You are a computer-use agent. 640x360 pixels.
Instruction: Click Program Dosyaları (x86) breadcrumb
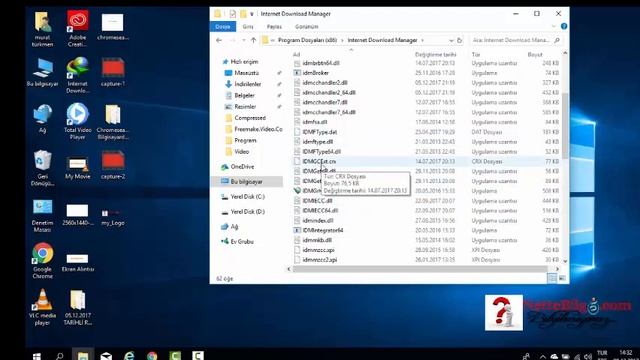point(307,40)
